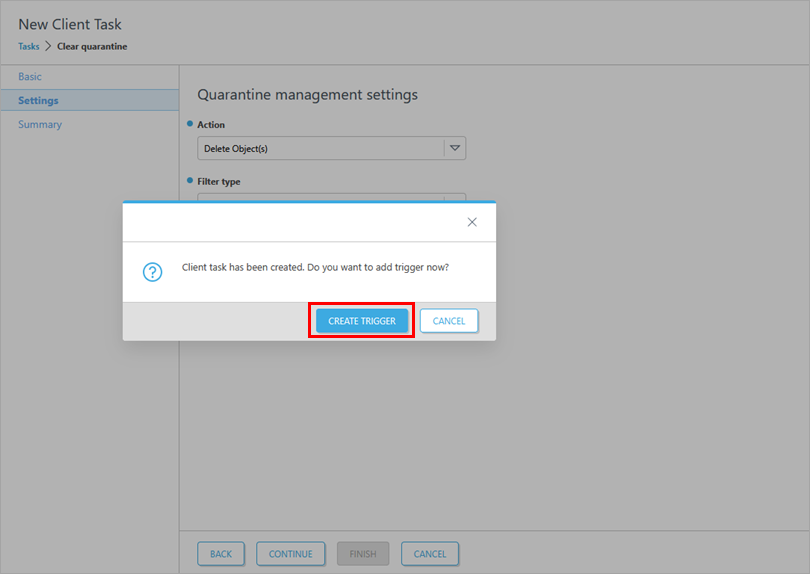This screenshot has width=810, height=574.
Task: Switch to the Summary section
Action: point(40,125)
